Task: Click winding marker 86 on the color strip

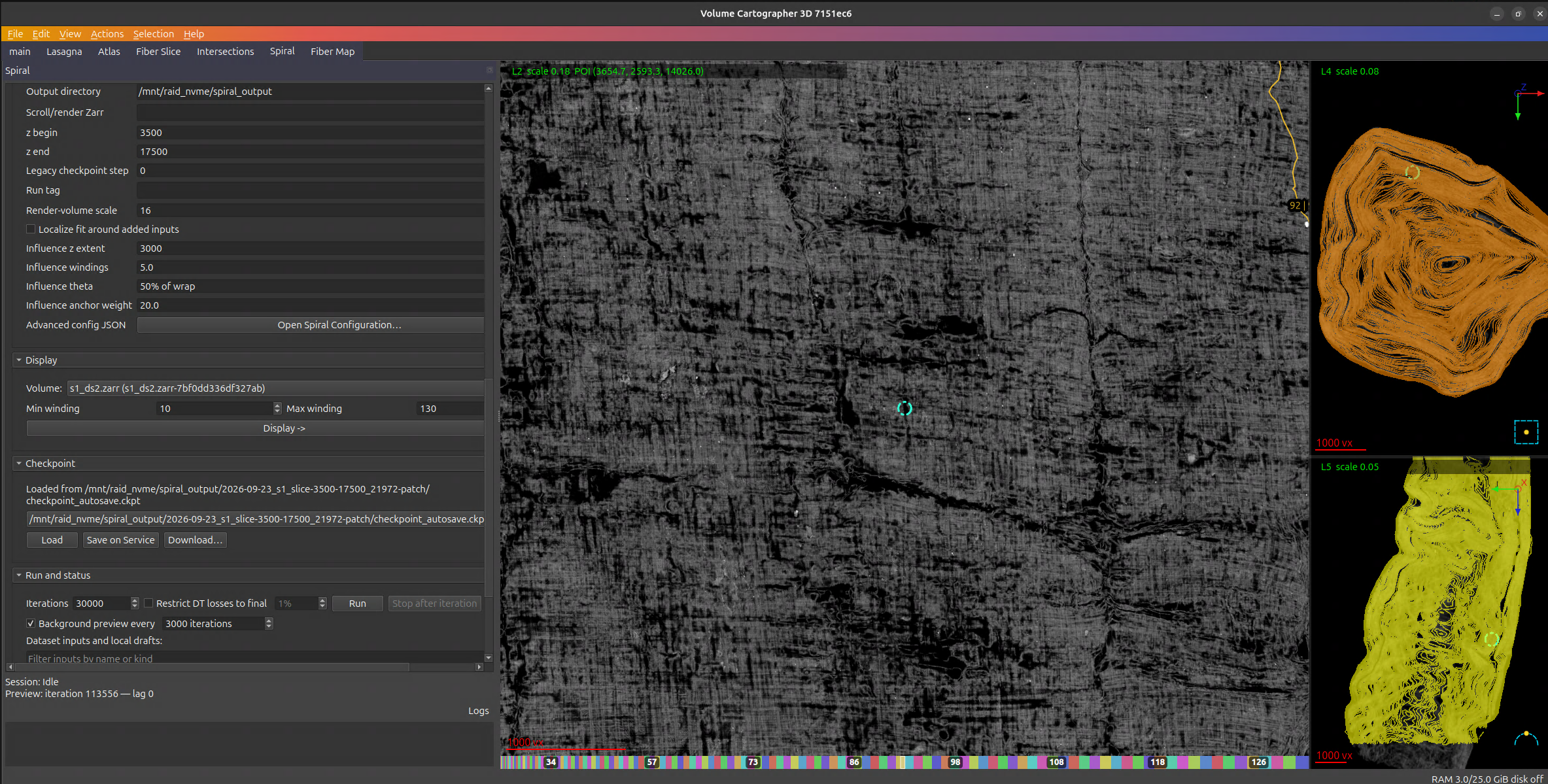Action: pos(854,762)
